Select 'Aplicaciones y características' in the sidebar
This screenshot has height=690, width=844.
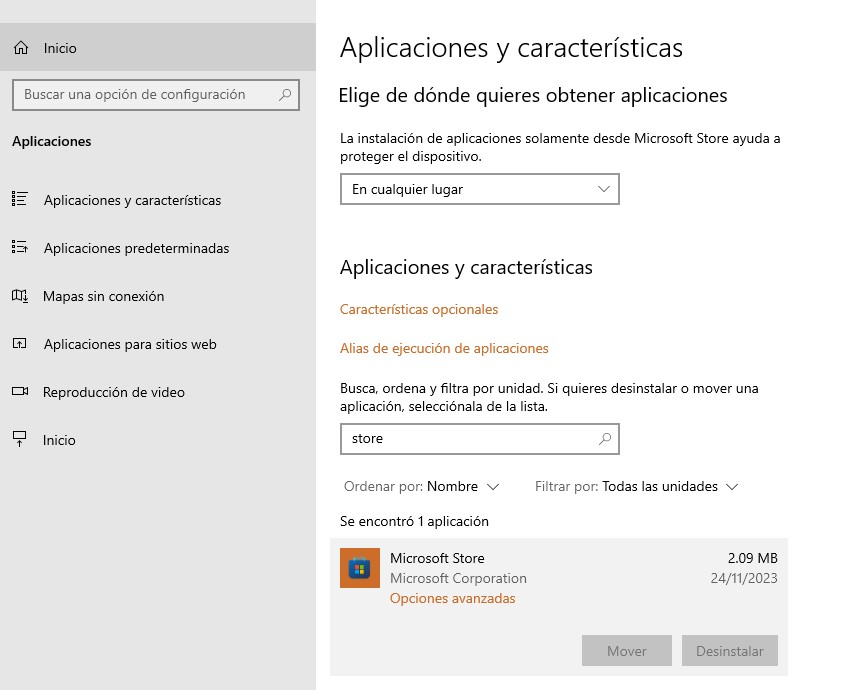(x=158, y=200)
